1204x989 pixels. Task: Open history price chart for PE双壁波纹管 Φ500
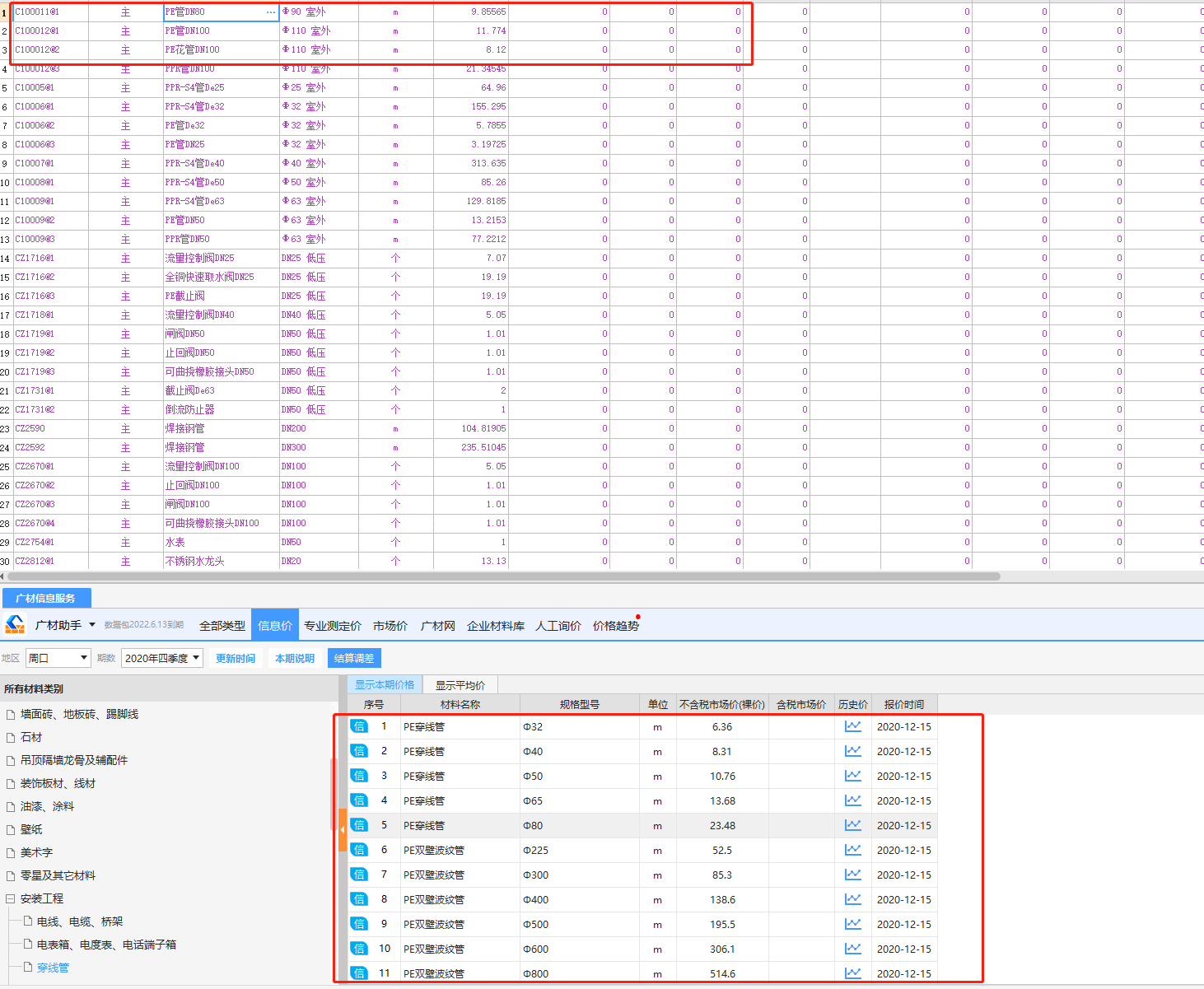click(x=853, y=924)
